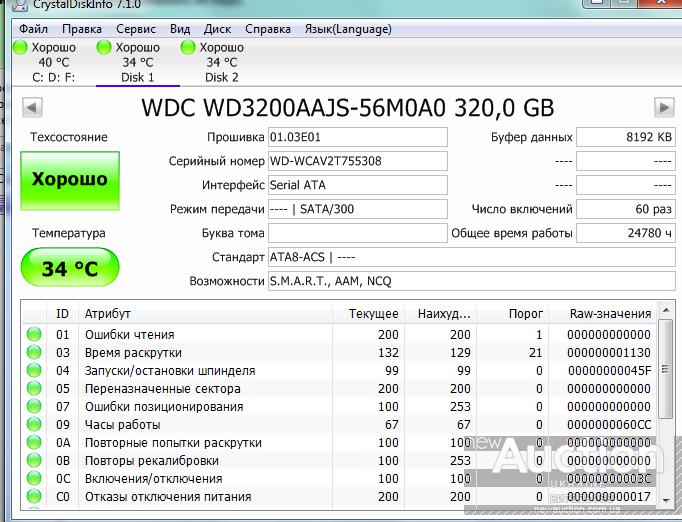Click the status dot for Ошибки чтения
This screenshot has height=522, width=682.
[34, 334]
